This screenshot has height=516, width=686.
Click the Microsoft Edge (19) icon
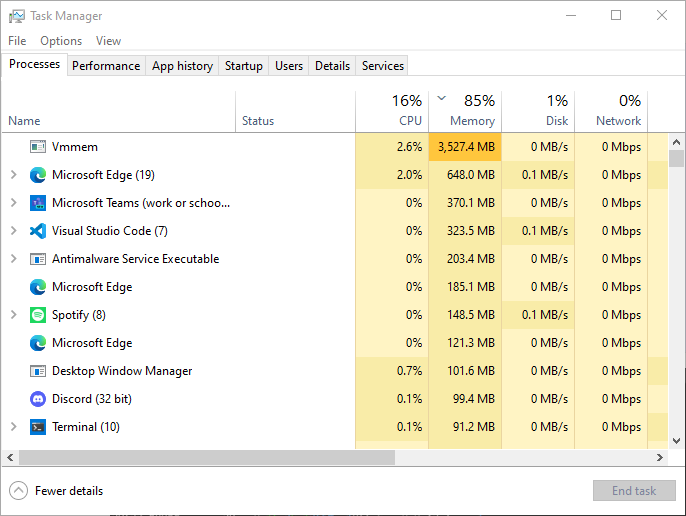pos(38,175)
